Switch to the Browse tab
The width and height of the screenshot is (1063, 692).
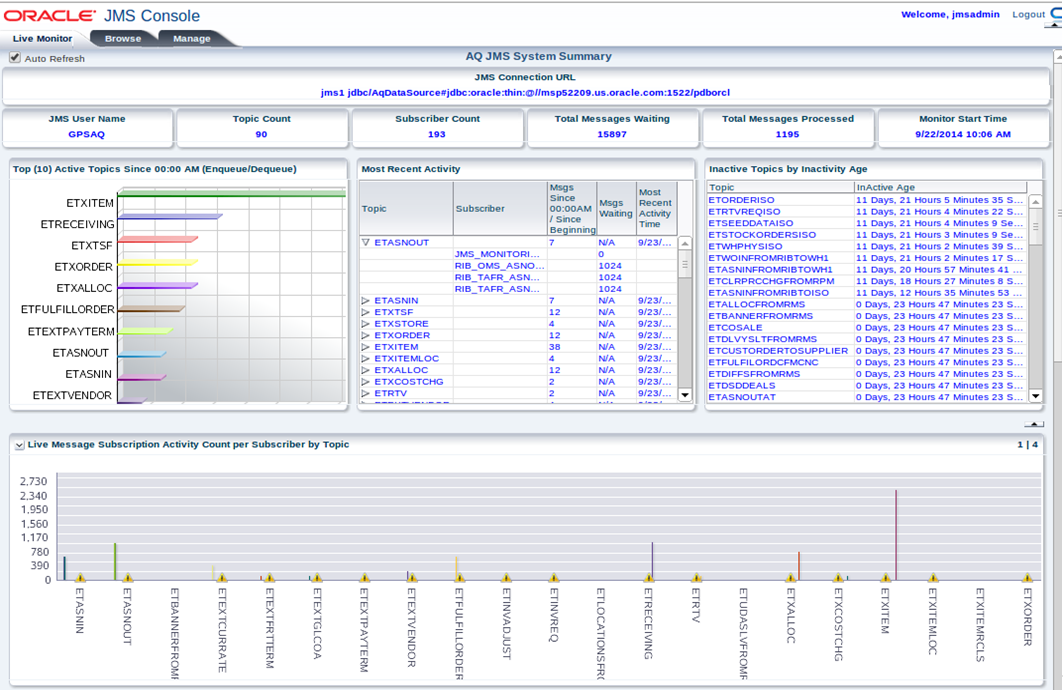122,38
